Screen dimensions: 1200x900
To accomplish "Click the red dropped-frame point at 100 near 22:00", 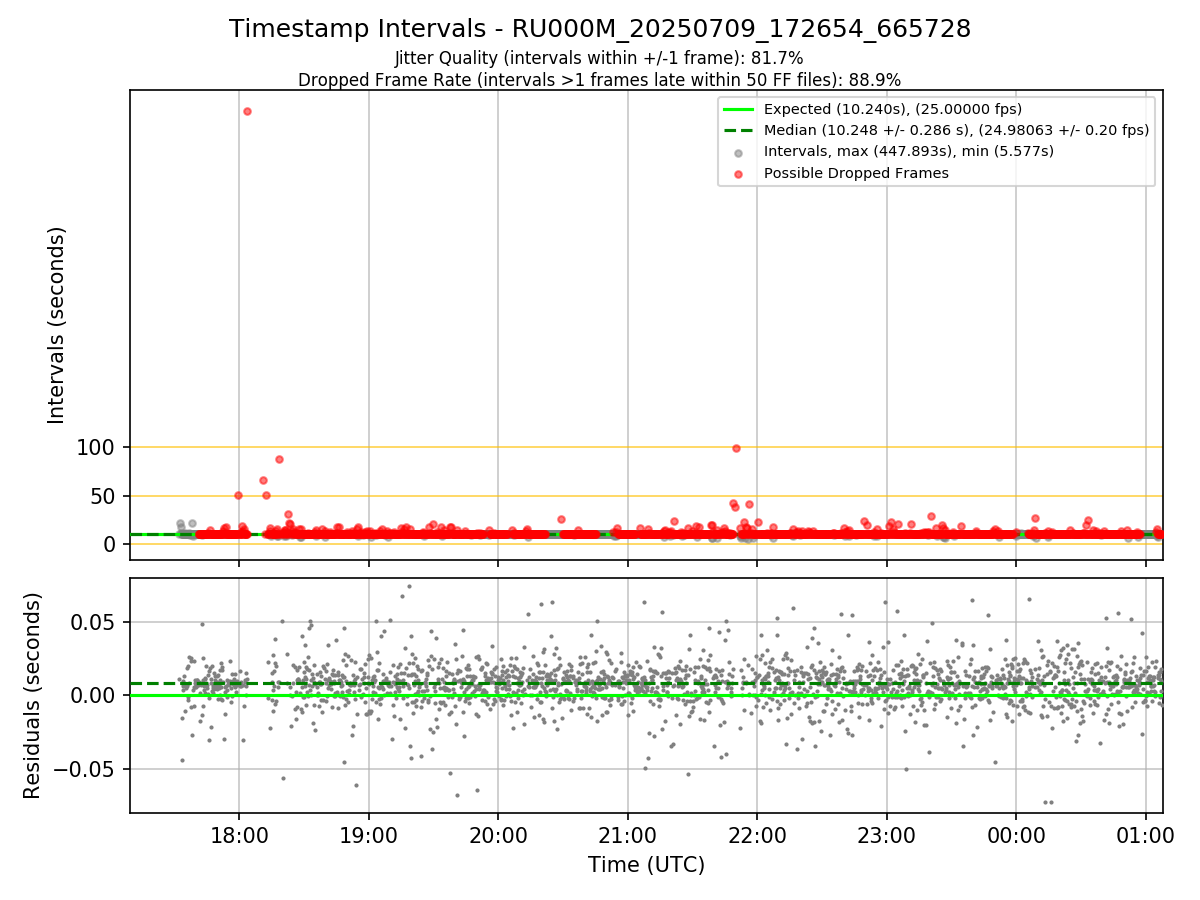I will 736,448.
